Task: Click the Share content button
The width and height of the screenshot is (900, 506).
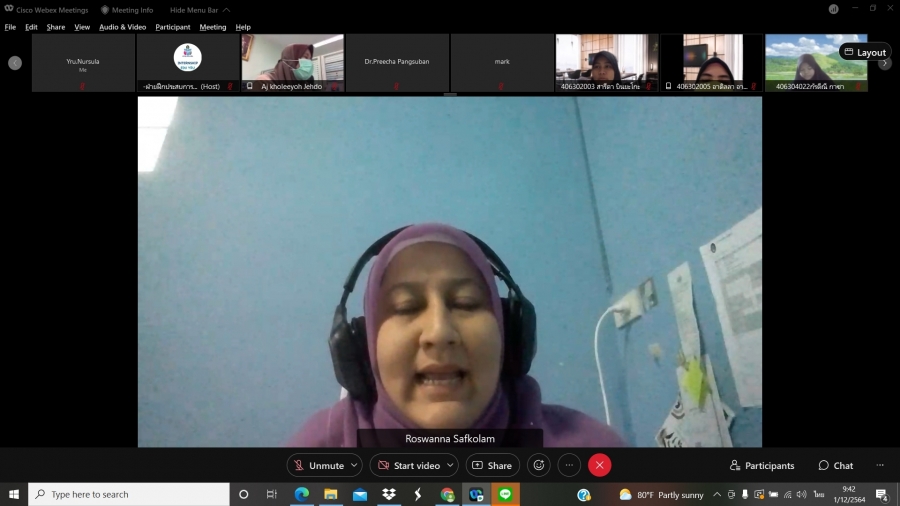Action: 492,465
